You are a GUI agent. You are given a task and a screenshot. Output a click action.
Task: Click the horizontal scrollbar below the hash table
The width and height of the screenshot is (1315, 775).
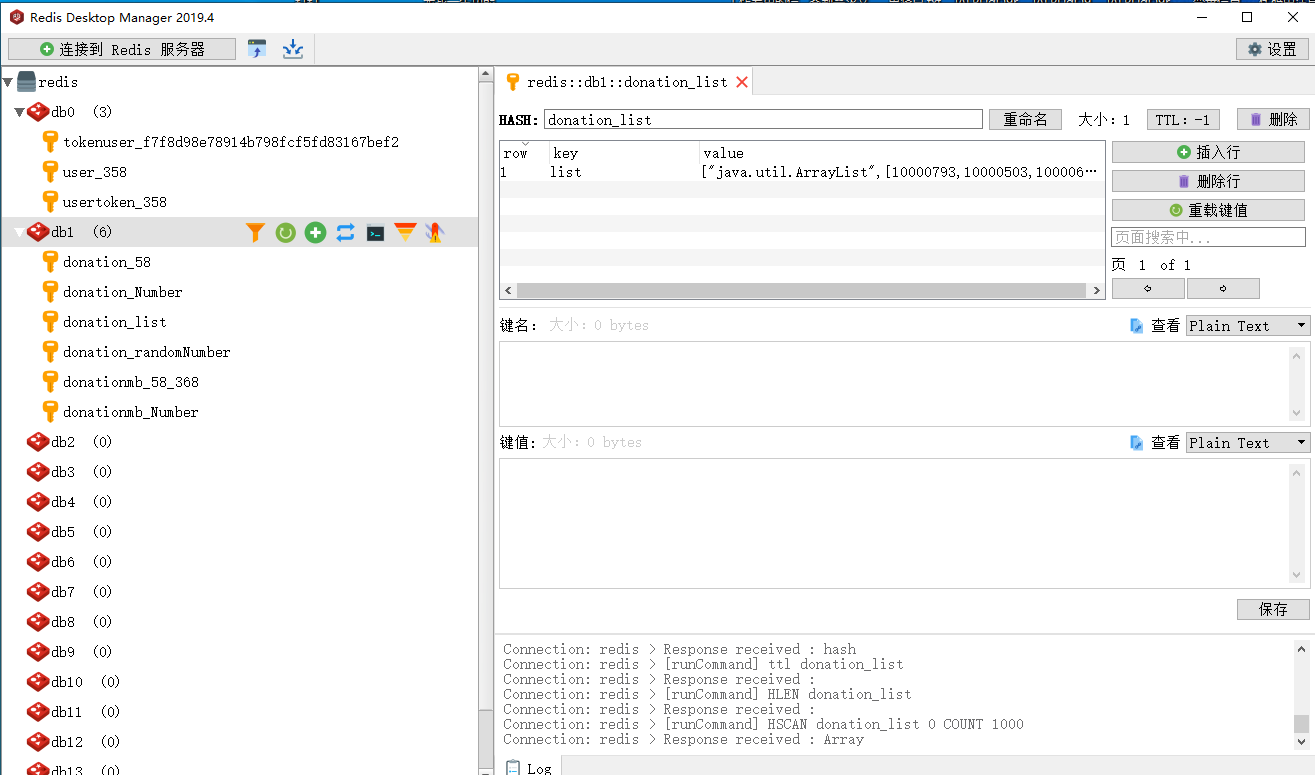[800, 289]
